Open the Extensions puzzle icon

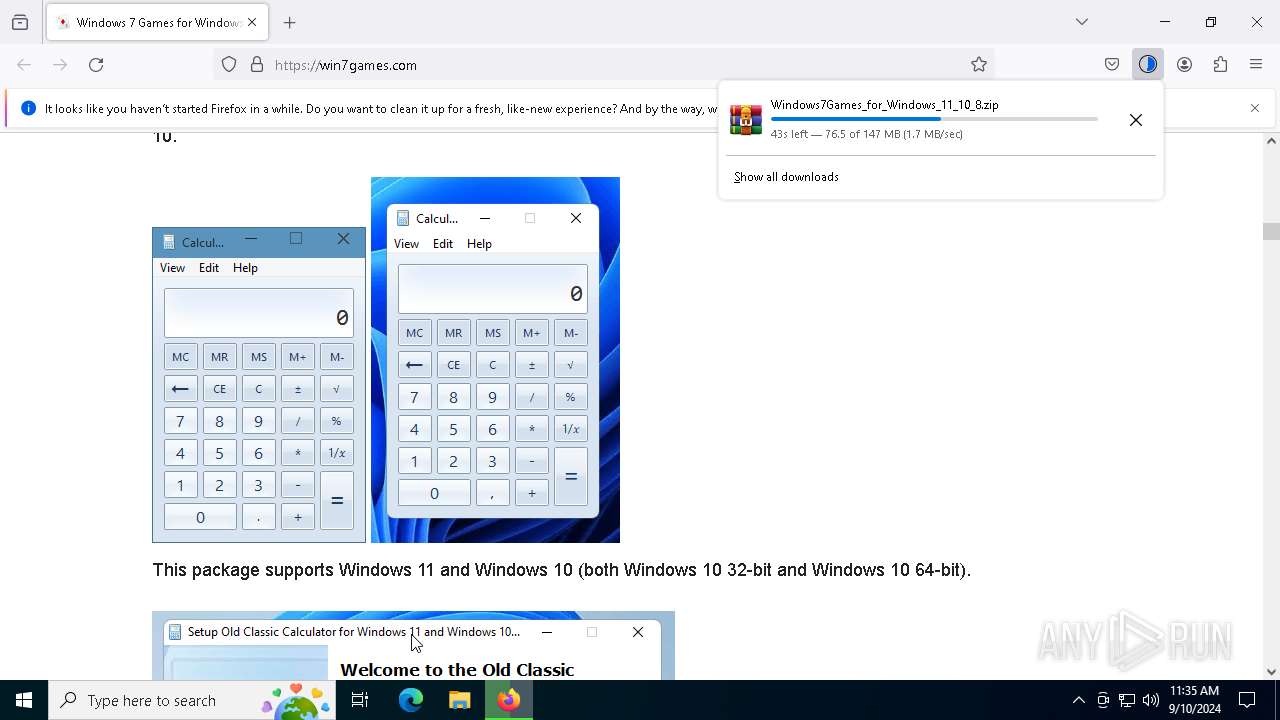1220,65
